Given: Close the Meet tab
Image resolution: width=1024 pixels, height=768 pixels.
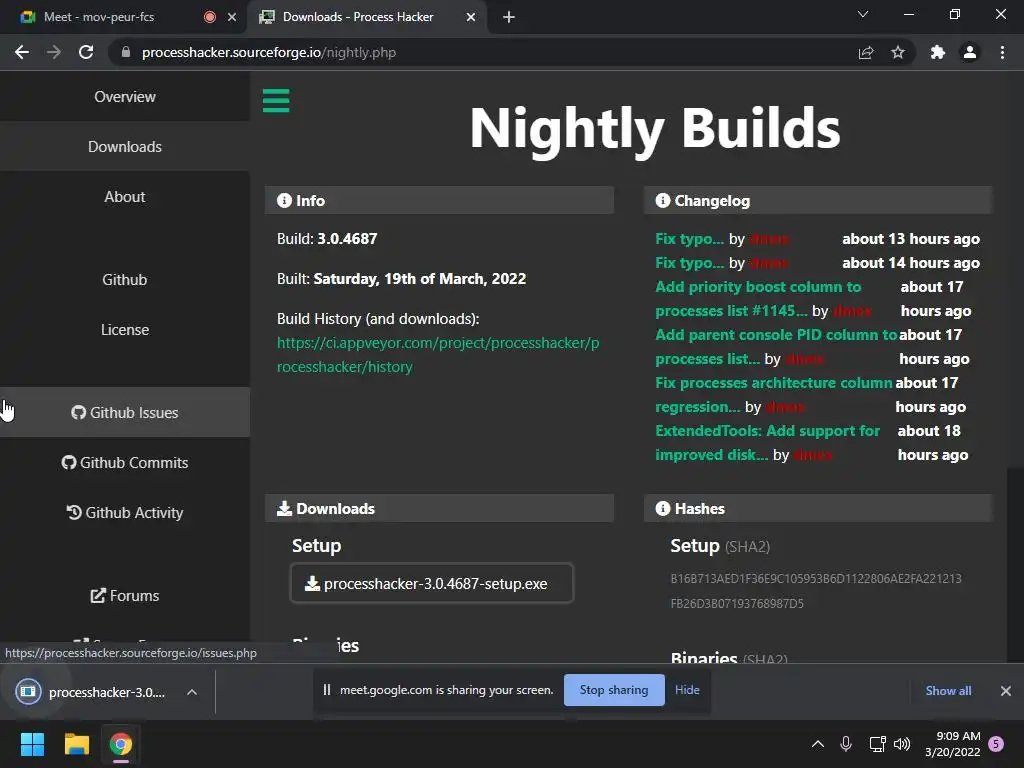Looking at the screenshot, I should click(232, 17).
